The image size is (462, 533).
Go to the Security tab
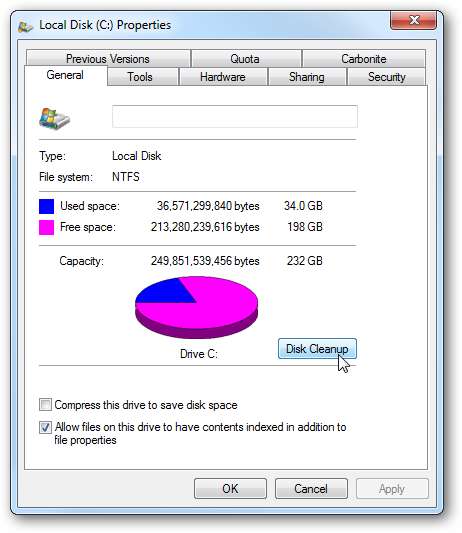[x=386, y=77]
